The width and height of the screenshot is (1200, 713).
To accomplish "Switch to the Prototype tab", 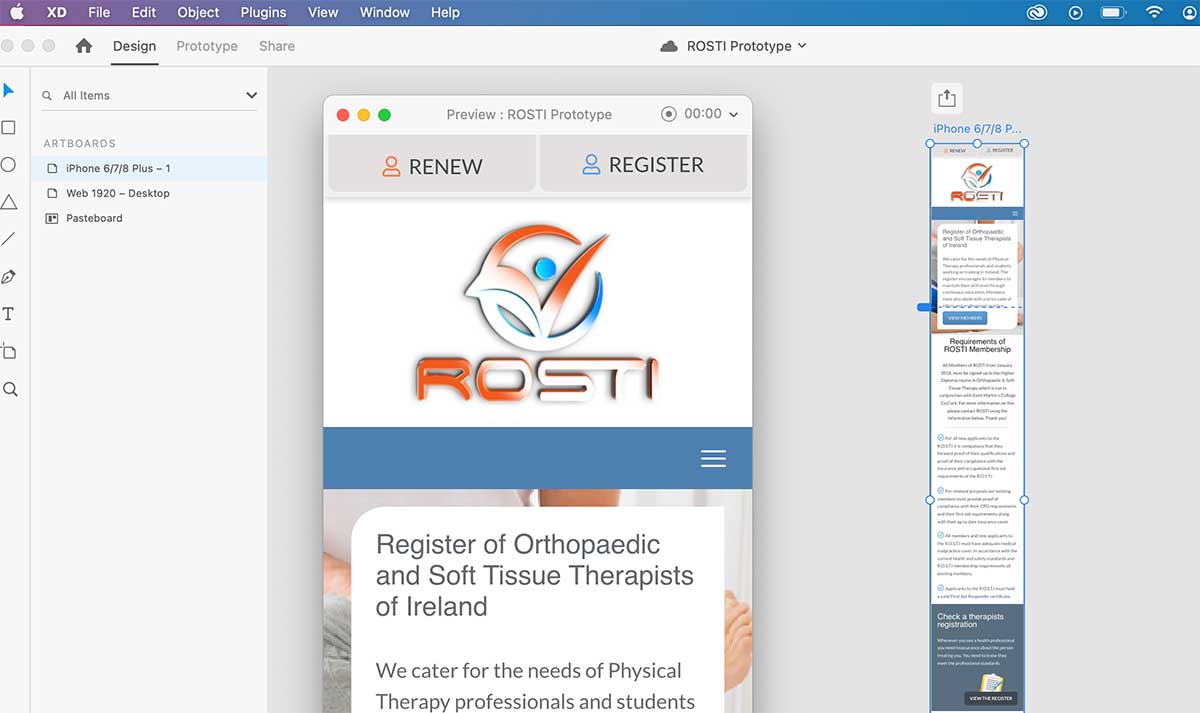I will click(x=207, y=46).
